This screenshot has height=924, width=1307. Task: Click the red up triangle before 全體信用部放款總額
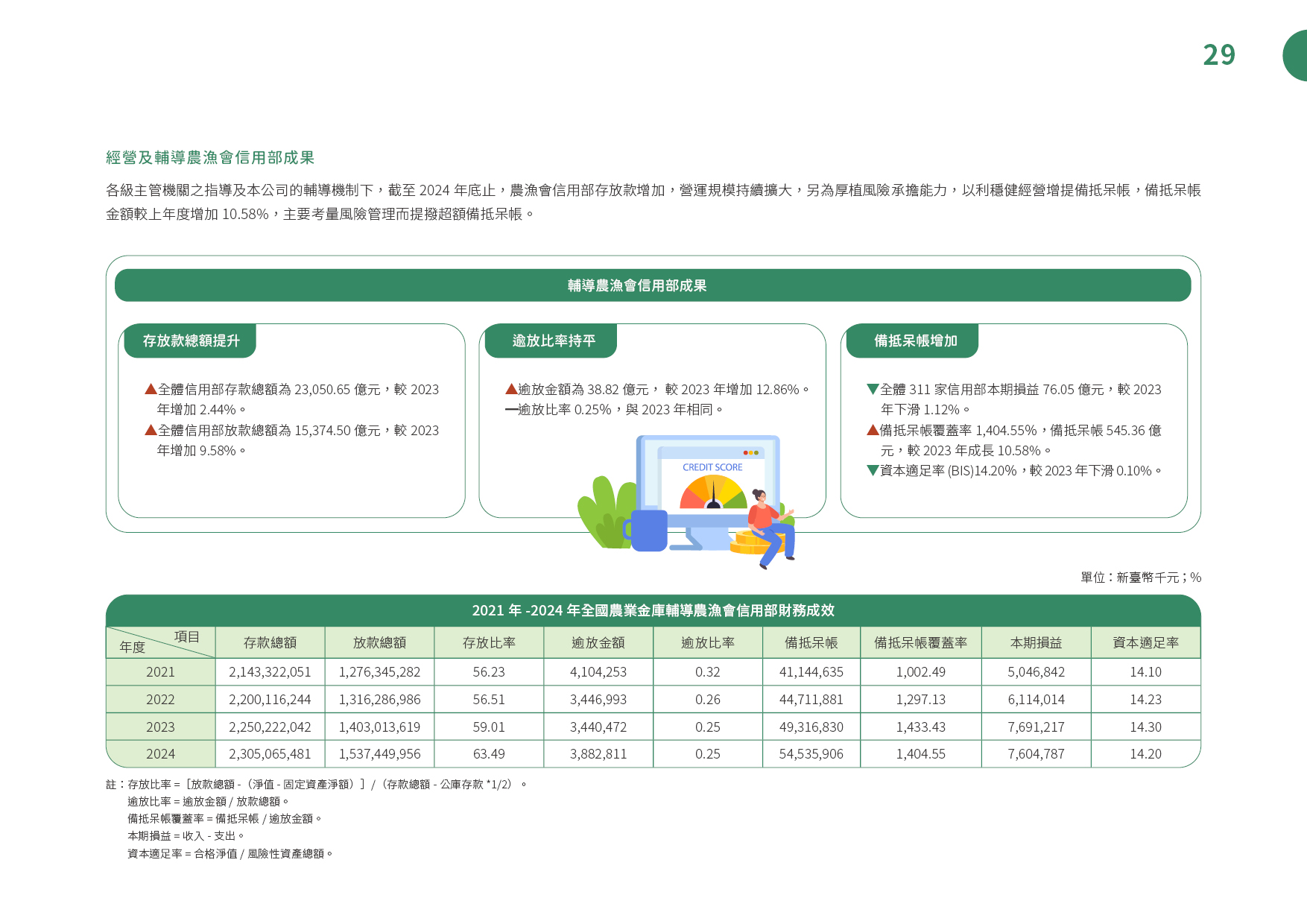point(151,430)
